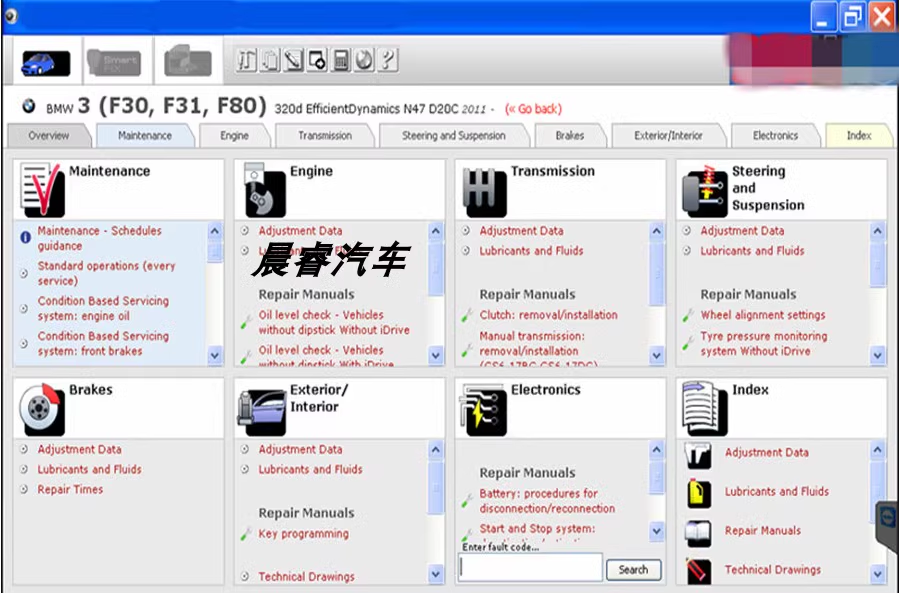Click the Exterior/Interior car door icon
Image resolution: width=899 pixels, height=593 pixels.
tap(262, 412)
